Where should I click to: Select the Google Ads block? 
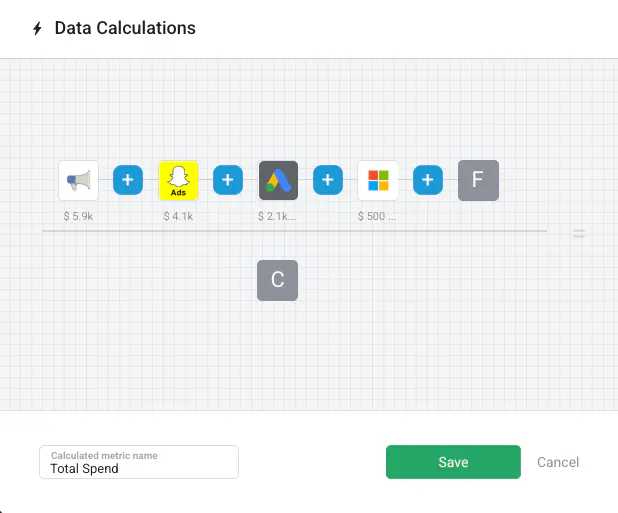[x=278, y=181]
